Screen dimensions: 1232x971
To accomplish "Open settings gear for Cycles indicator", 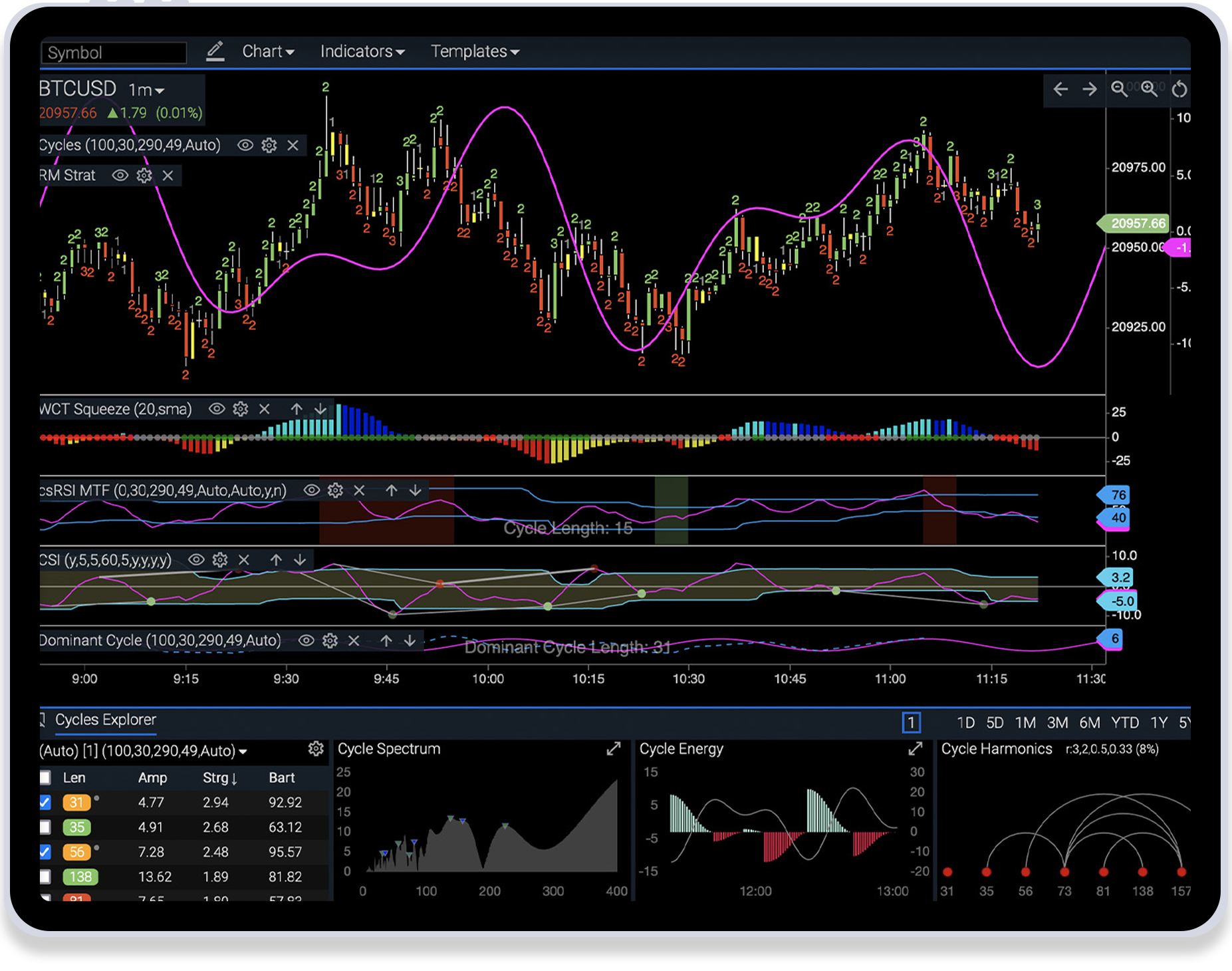I will point(269,145).
